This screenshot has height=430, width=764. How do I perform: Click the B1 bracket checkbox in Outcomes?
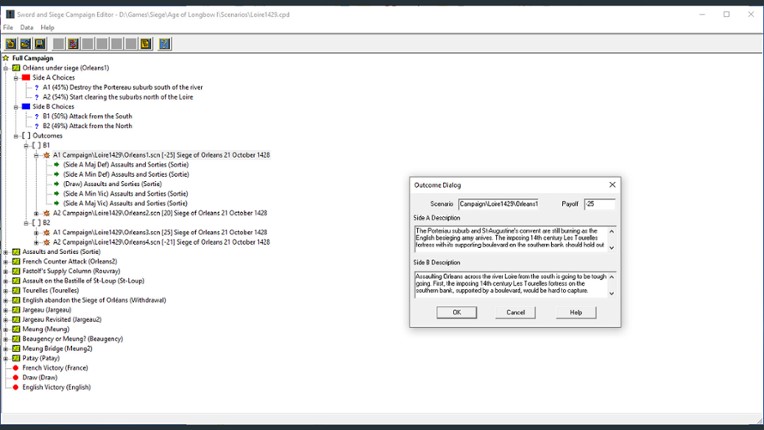pyautogui.click(x=36, y=146)
